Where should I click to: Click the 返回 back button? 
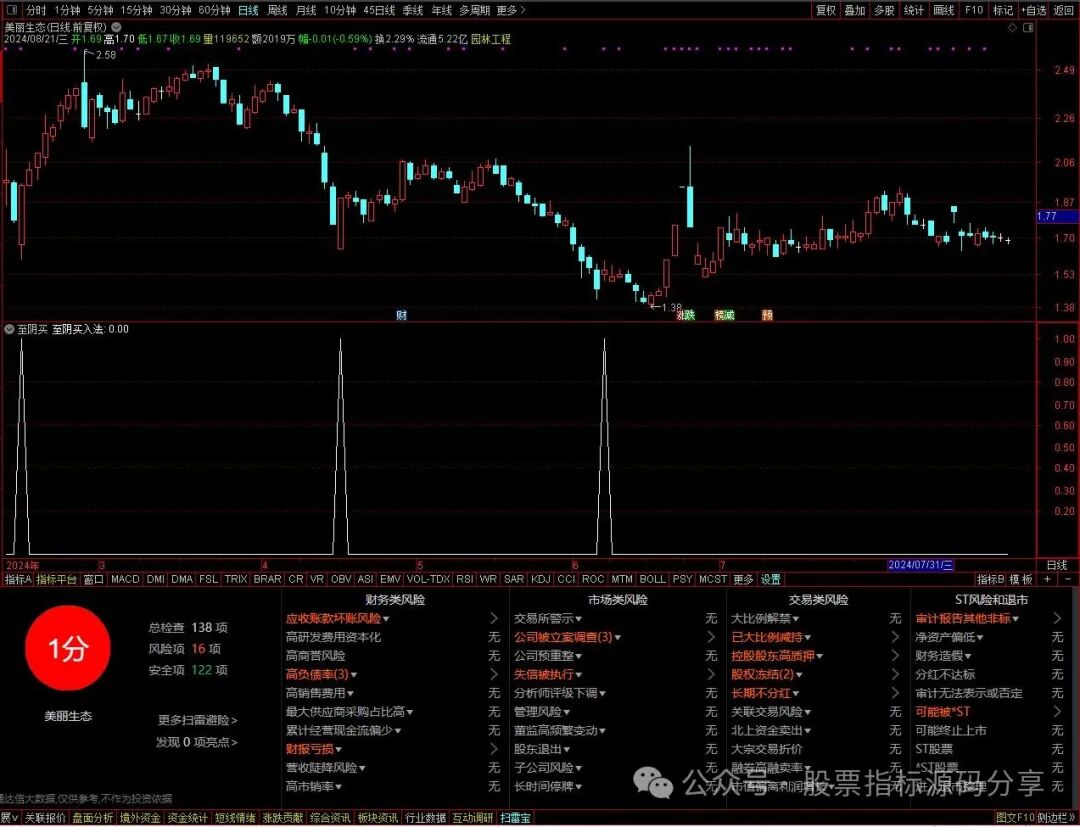(1063, 10)
